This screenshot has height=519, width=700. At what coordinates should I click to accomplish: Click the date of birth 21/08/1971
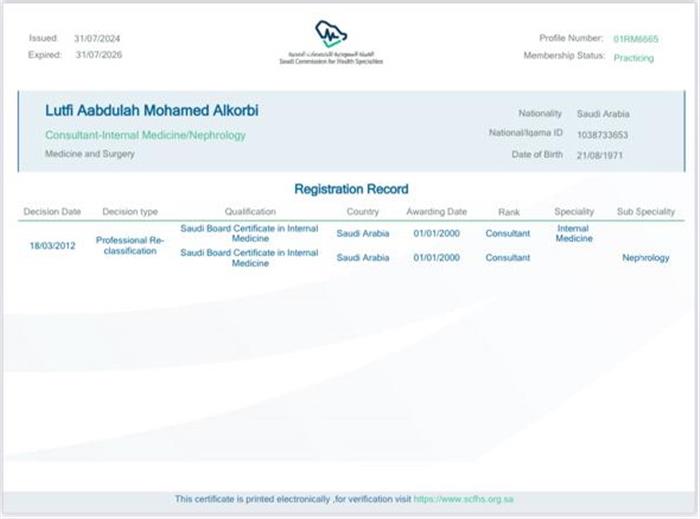point(599,155)
